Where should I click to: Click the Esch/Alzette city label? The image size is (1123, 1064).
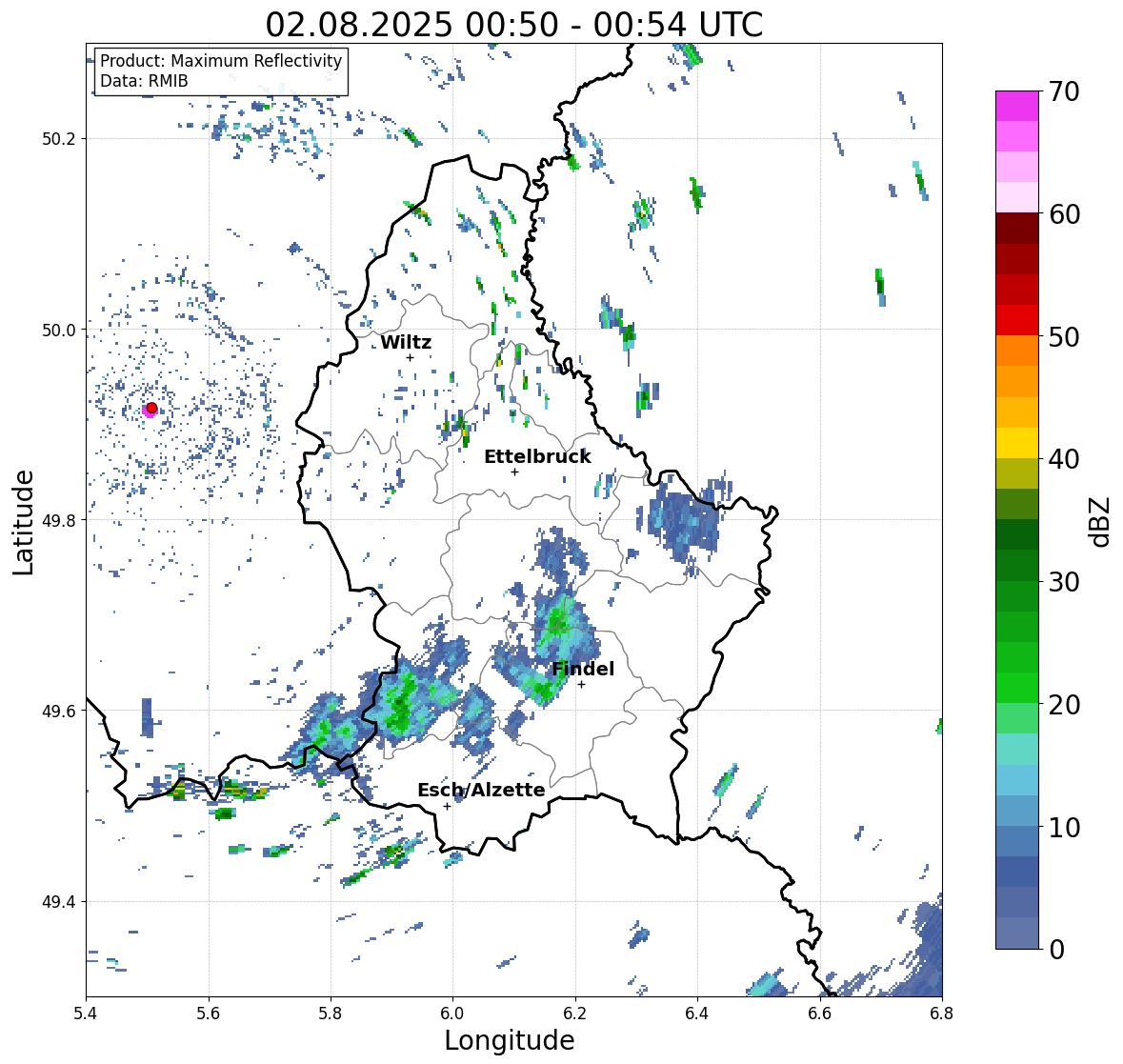481,790
